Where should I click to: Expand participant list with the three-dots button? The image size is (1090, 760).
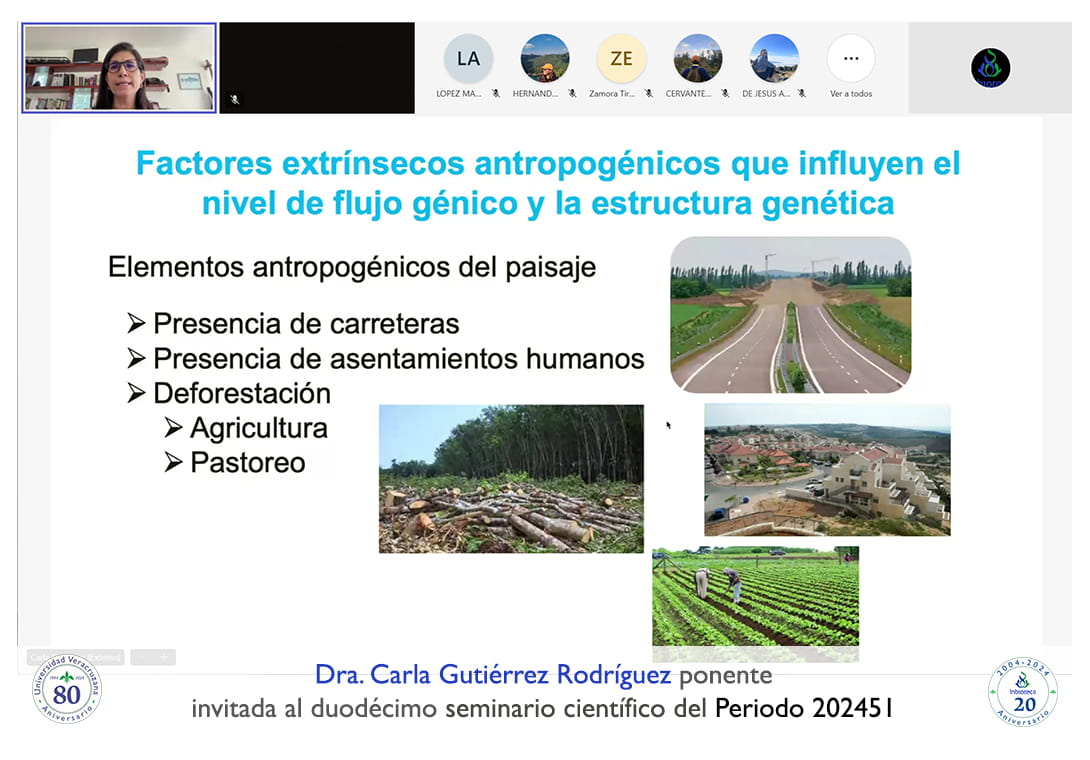[x=851, y=59]
